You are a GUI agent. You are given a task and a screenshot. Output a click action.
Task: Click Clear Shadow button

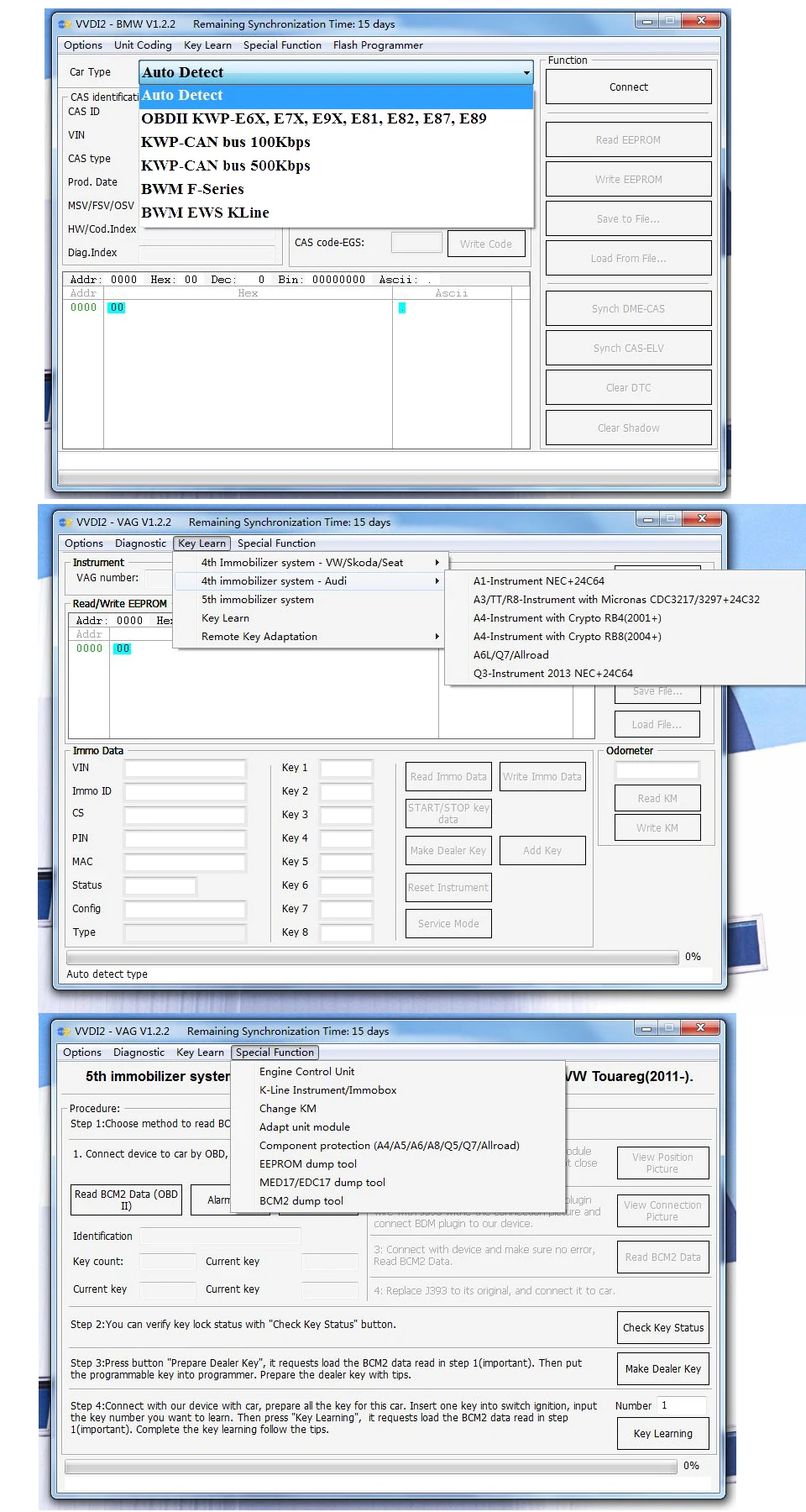(629, 428)
